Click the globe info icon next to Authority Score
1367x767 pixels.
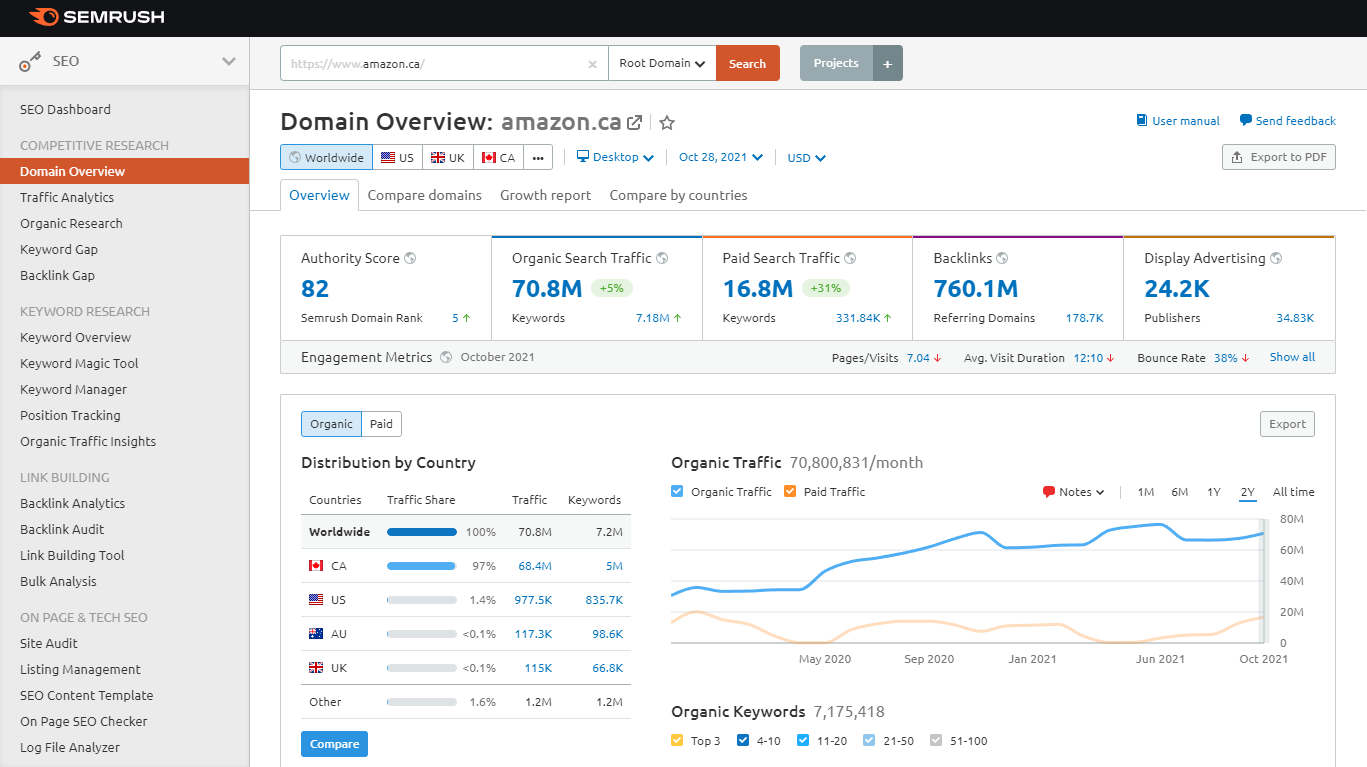410,258
